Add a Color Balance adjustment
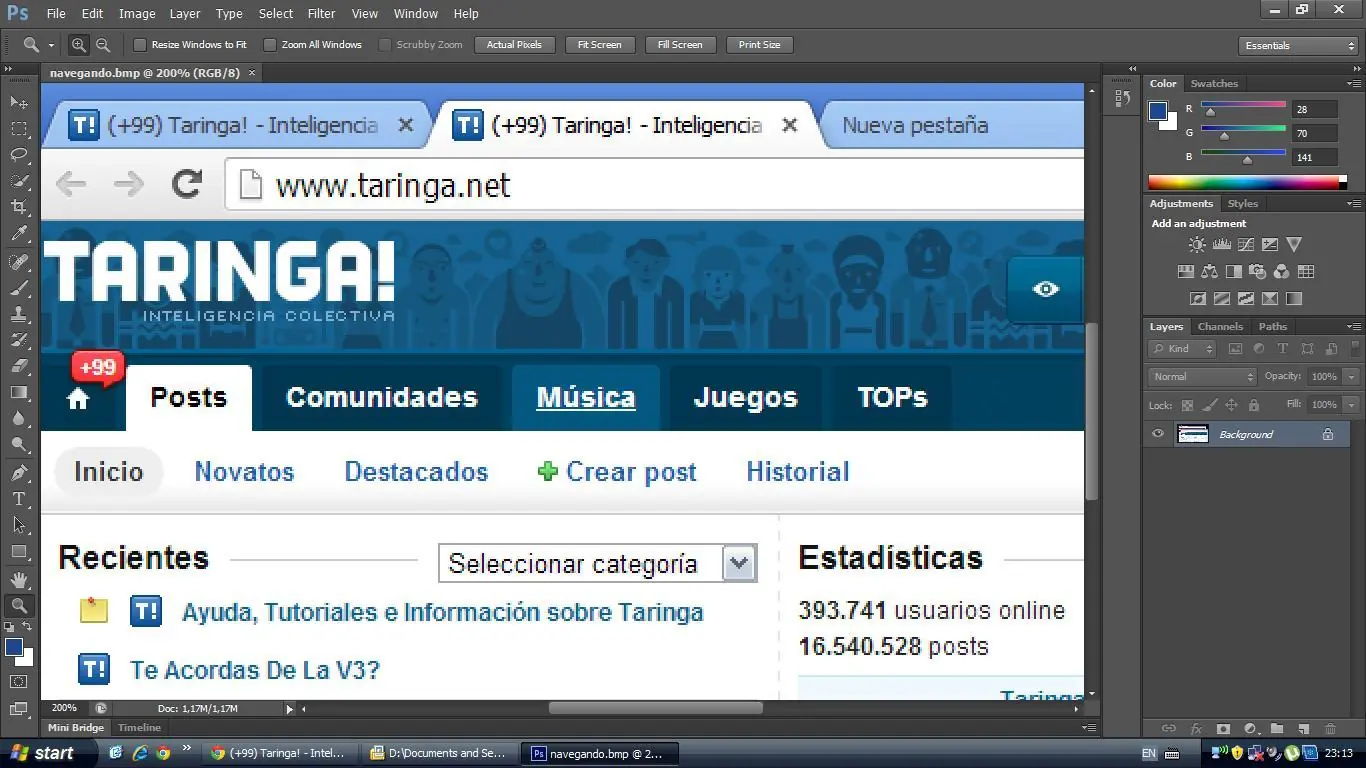The width and height of the screenshot is (1366, 768). pos(1209,271)
